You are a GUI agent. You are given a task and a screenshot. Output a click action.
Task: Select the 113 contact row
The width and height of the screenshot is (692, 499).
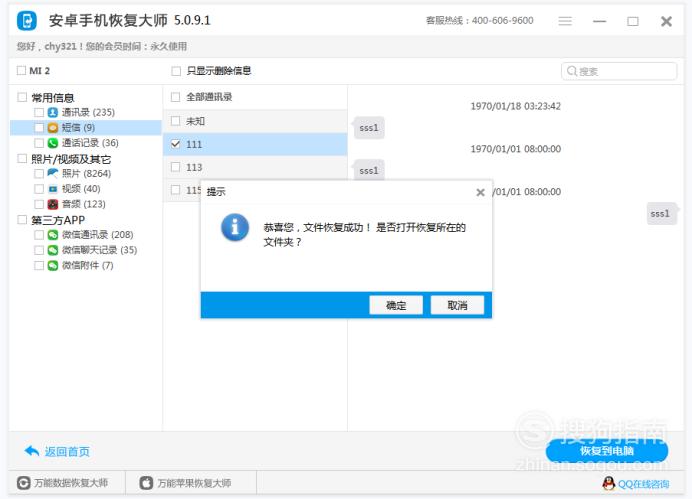(255, 167)
